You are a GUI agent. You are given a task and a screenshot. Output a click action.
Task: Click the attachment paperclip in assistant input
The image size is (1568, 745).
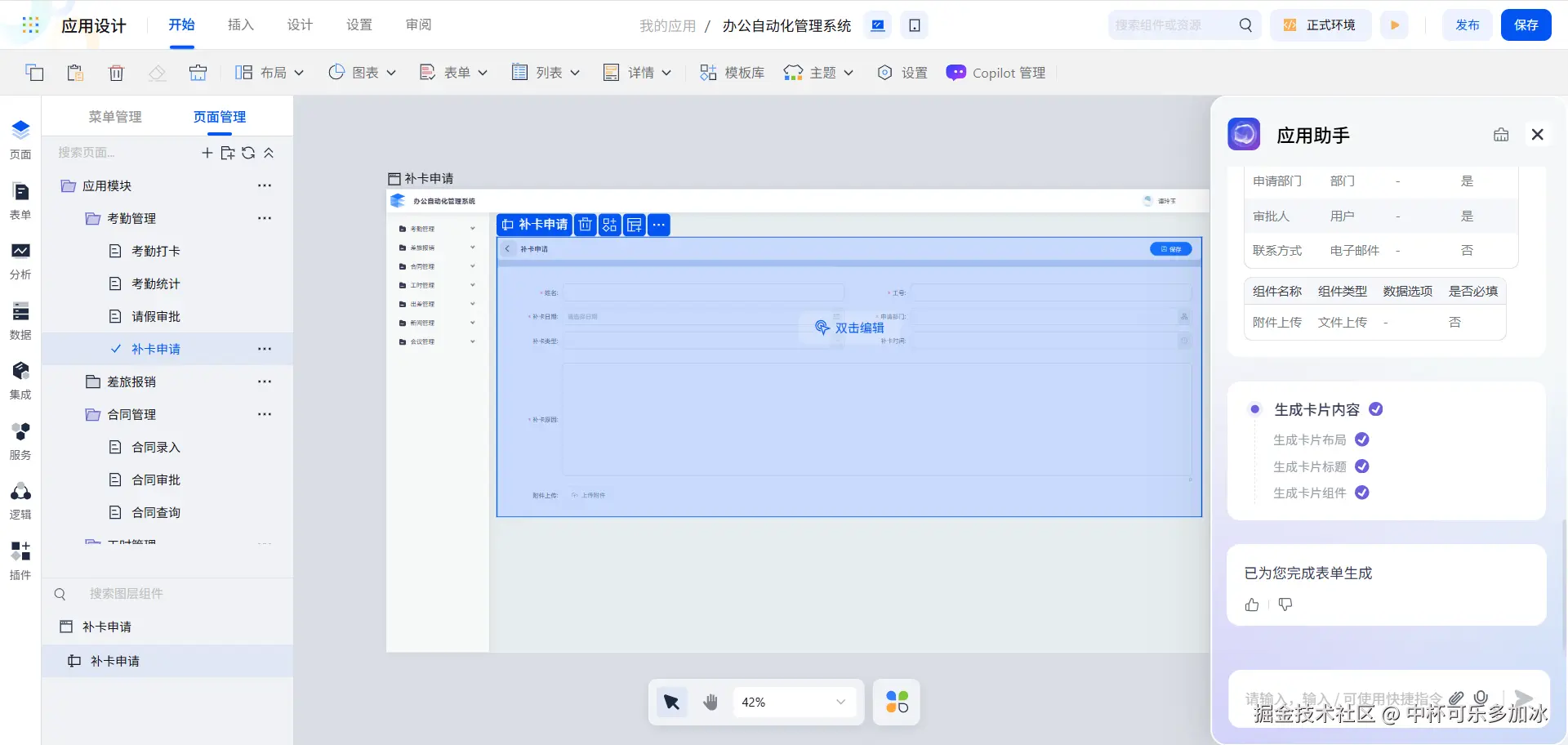pyautogui.click(x=1456, y=698)
